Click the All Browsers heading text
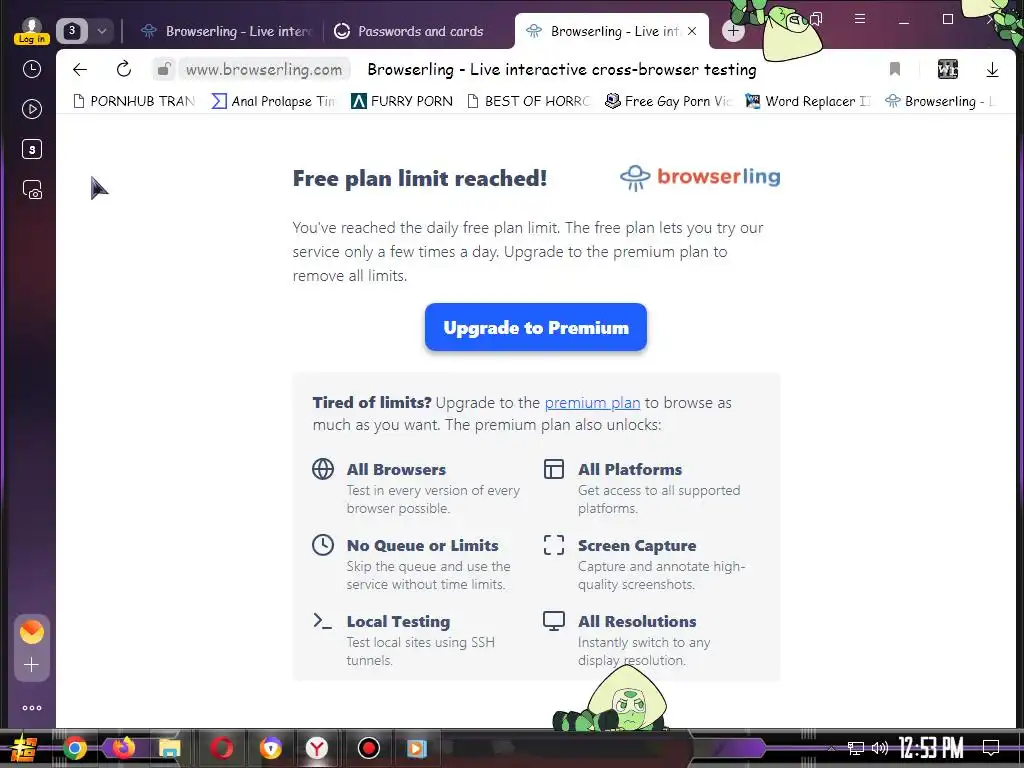The width and height of the screenshot is (1024, 768). [396, 470]
